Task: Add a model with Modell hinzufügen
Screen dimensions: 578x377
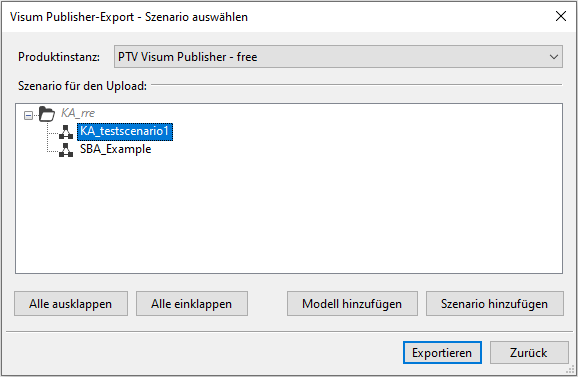Action: click(352, 304)
